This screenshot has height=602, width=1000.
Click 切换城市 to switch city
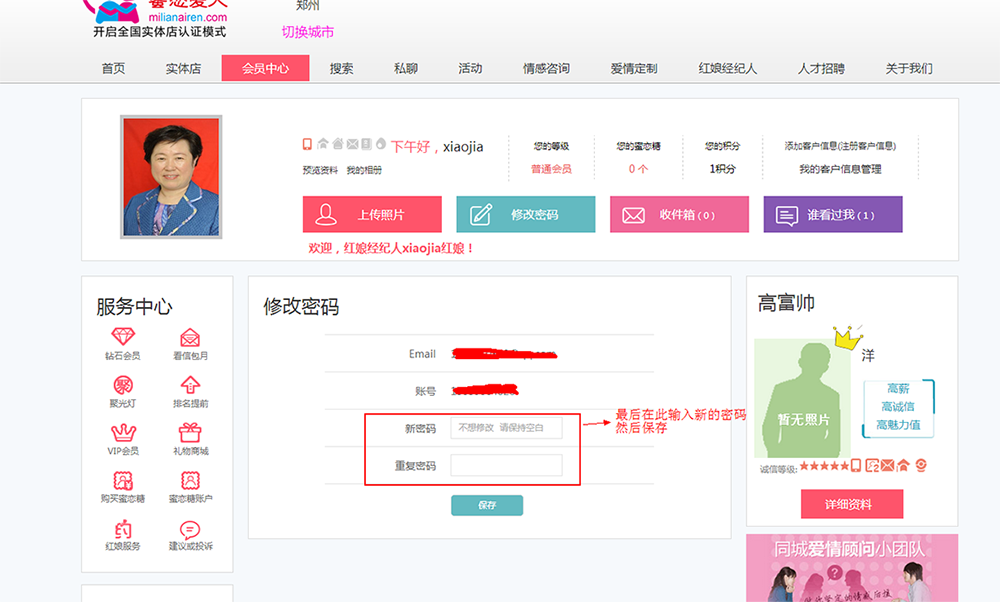click(x=307, y=32)
